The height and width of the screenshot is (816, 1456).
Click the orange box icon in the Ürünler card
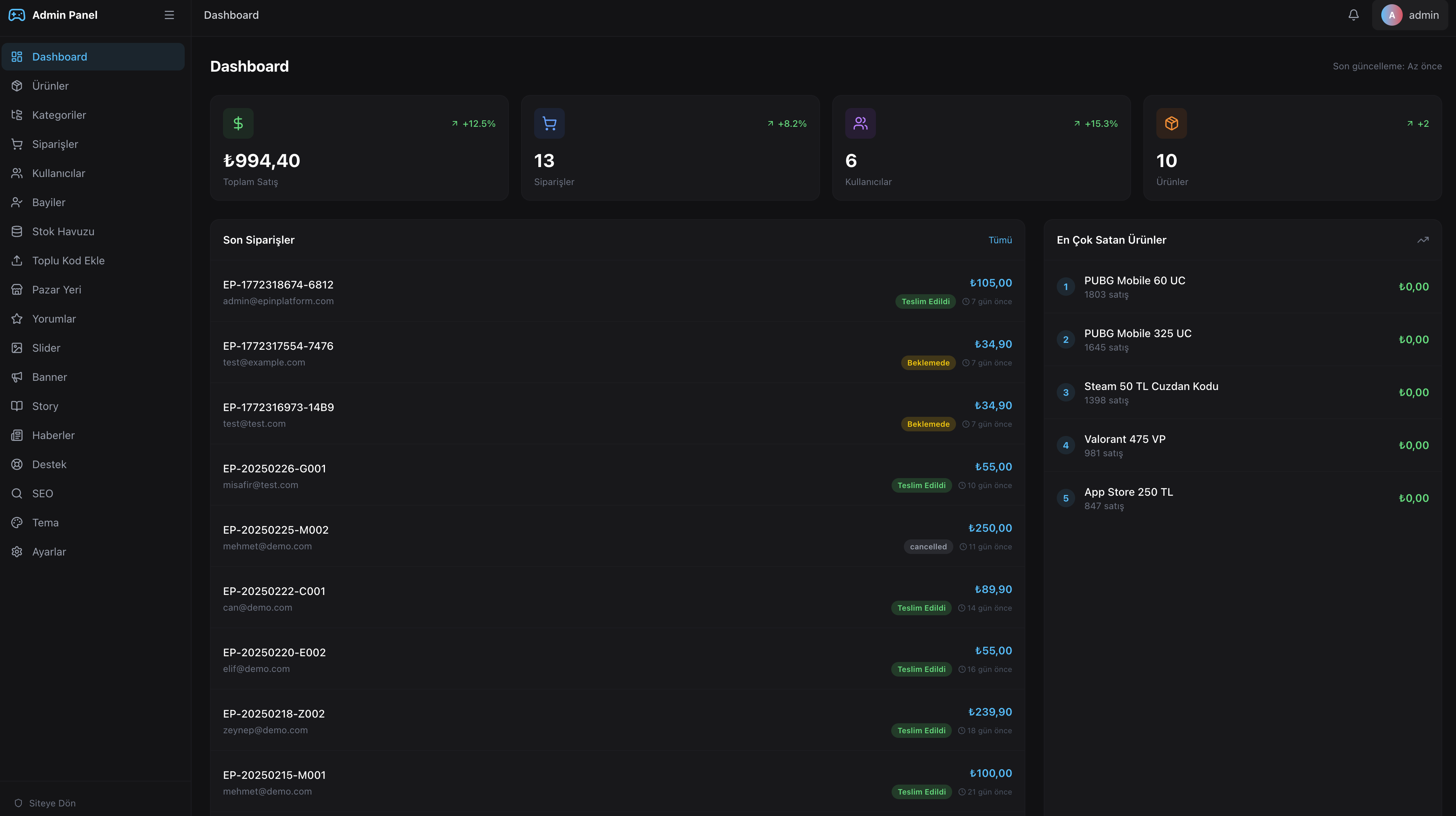[x=1171, y=123]
